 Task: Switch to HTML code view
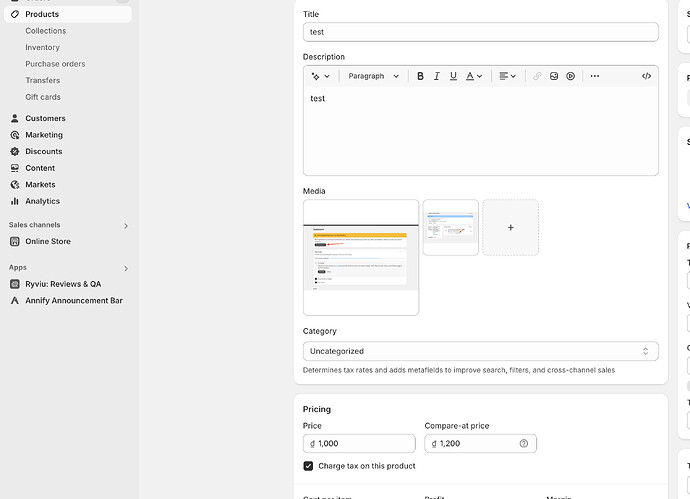pyautogui.click(x=646, y=76)
